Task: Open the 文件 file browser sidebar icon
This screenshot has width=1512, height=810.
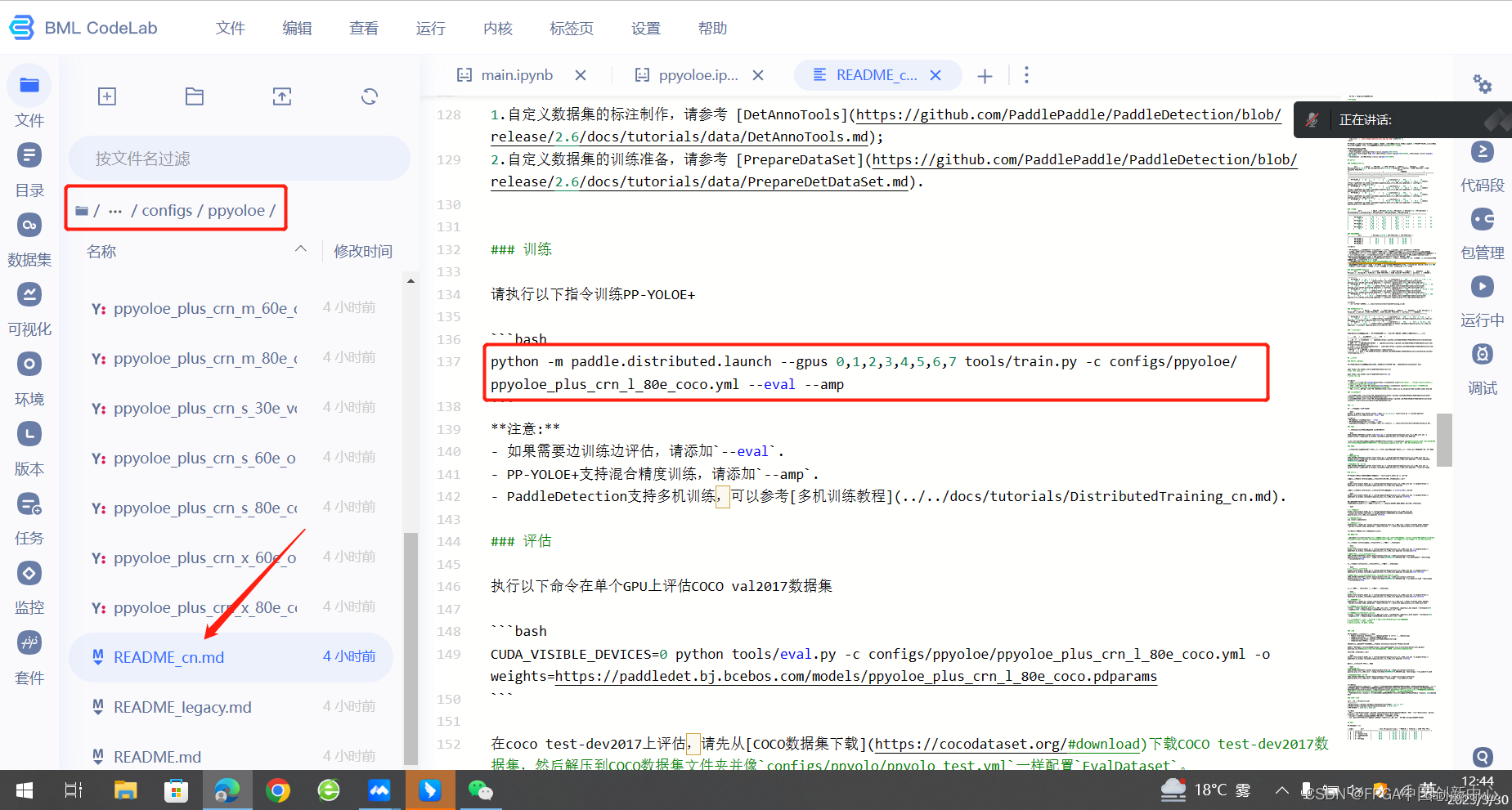Action: (x=29, y=85)
